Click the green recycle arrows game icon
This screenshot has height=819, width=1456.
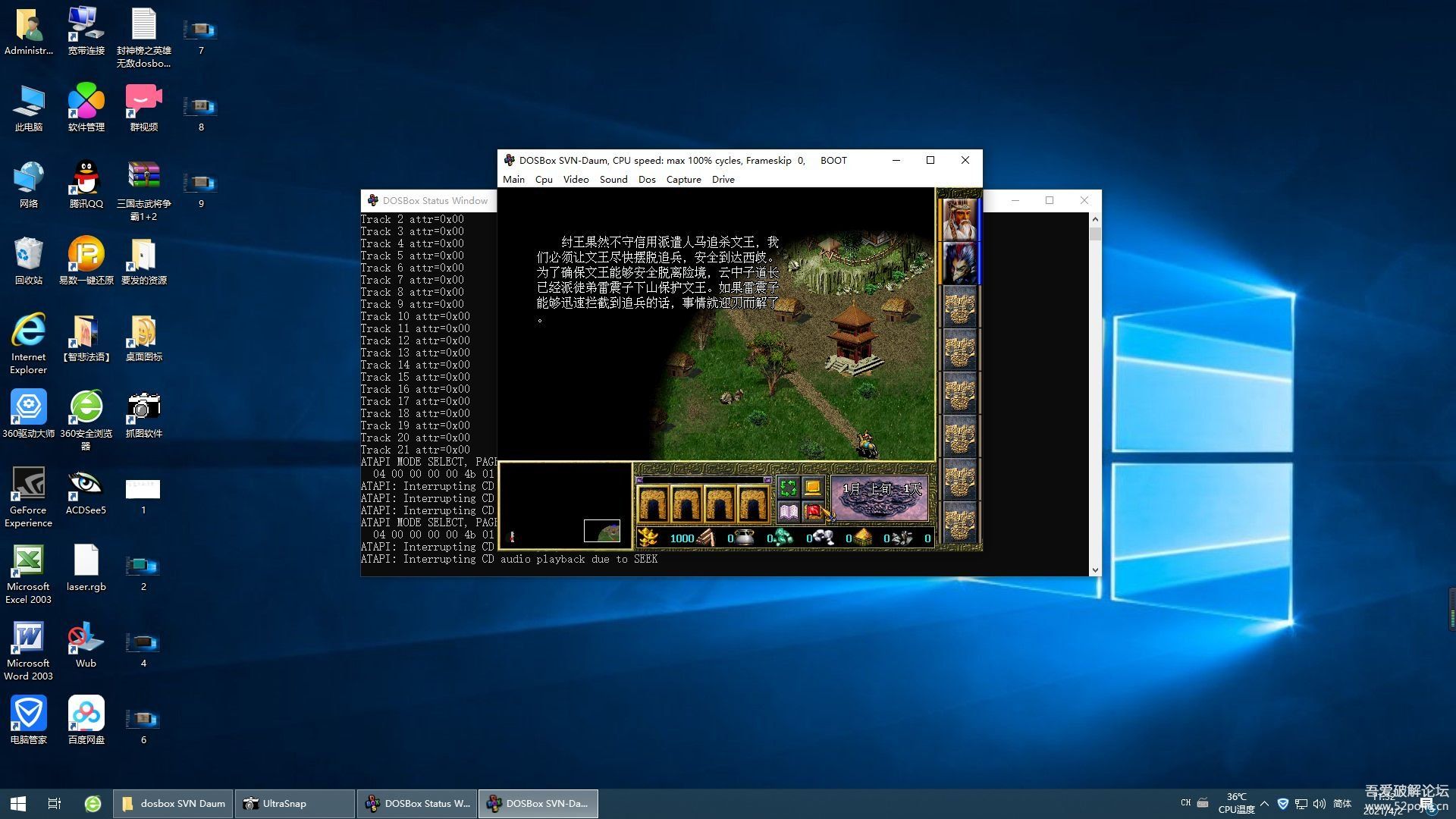[788, 488]
